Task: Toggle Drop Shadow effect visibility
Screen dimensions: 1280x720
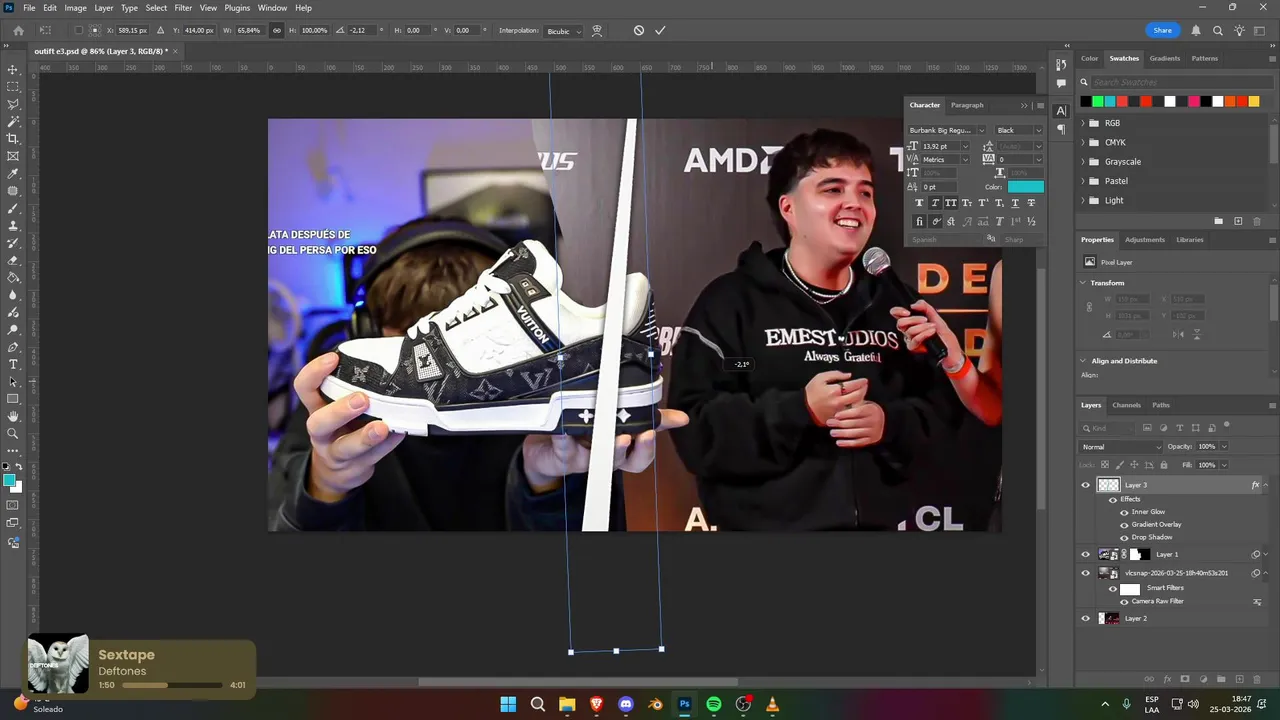Action: coord(1124,537)
